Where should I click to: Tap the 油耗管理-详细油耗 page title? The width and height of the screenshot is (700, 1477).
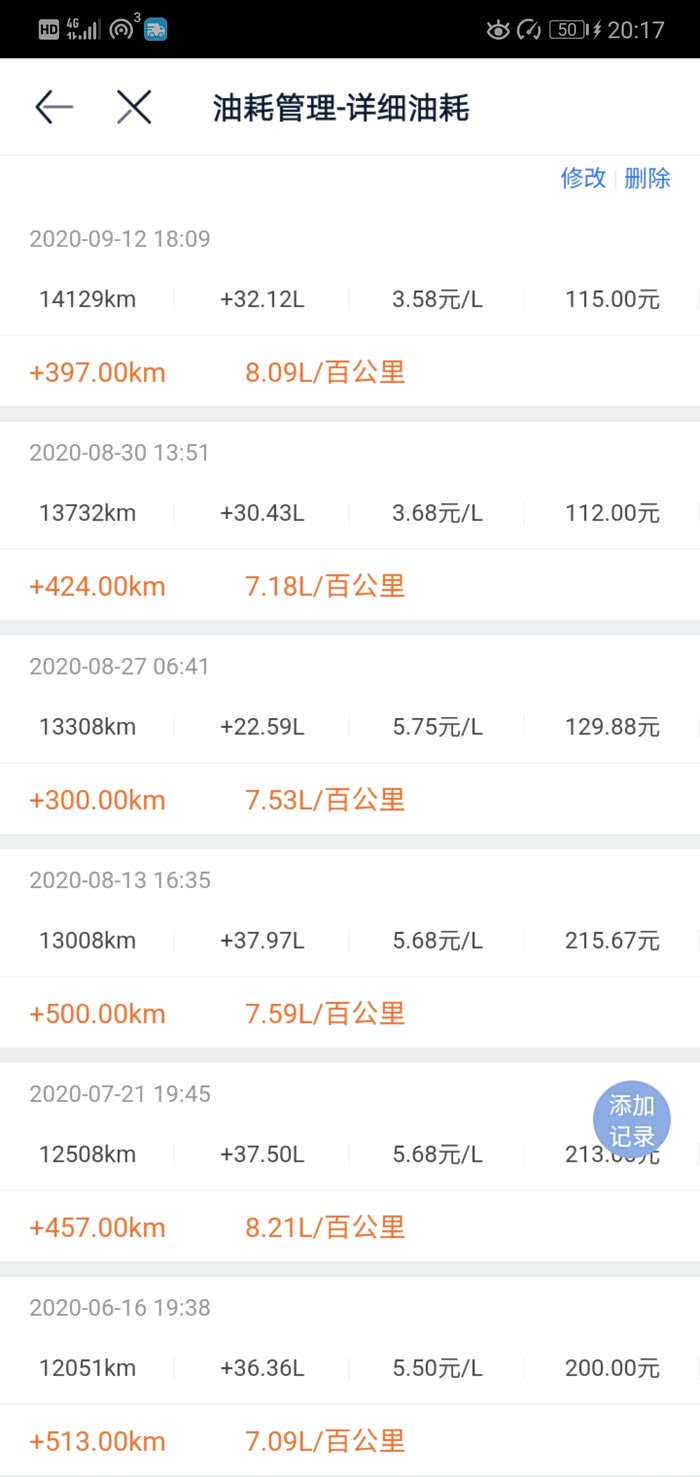[x=341, y=108]
